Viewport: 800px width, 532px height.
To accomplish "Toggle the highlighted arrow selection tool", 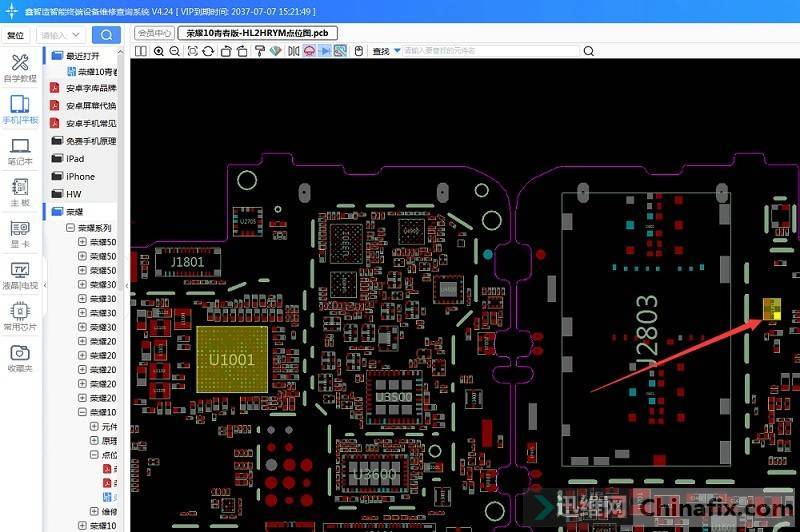I will click(325, 51).
